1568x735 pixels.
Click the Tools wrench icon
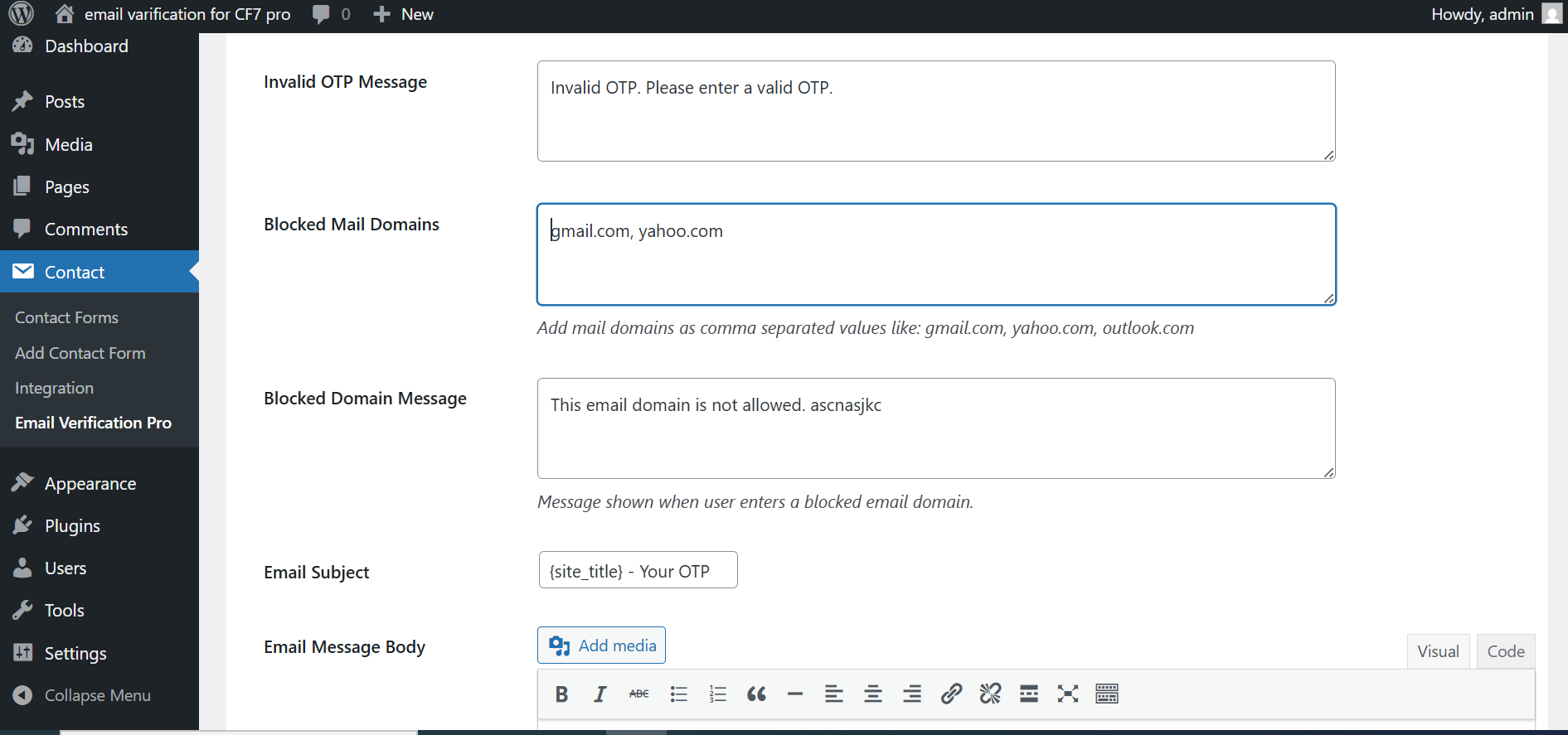click(22, 610)
